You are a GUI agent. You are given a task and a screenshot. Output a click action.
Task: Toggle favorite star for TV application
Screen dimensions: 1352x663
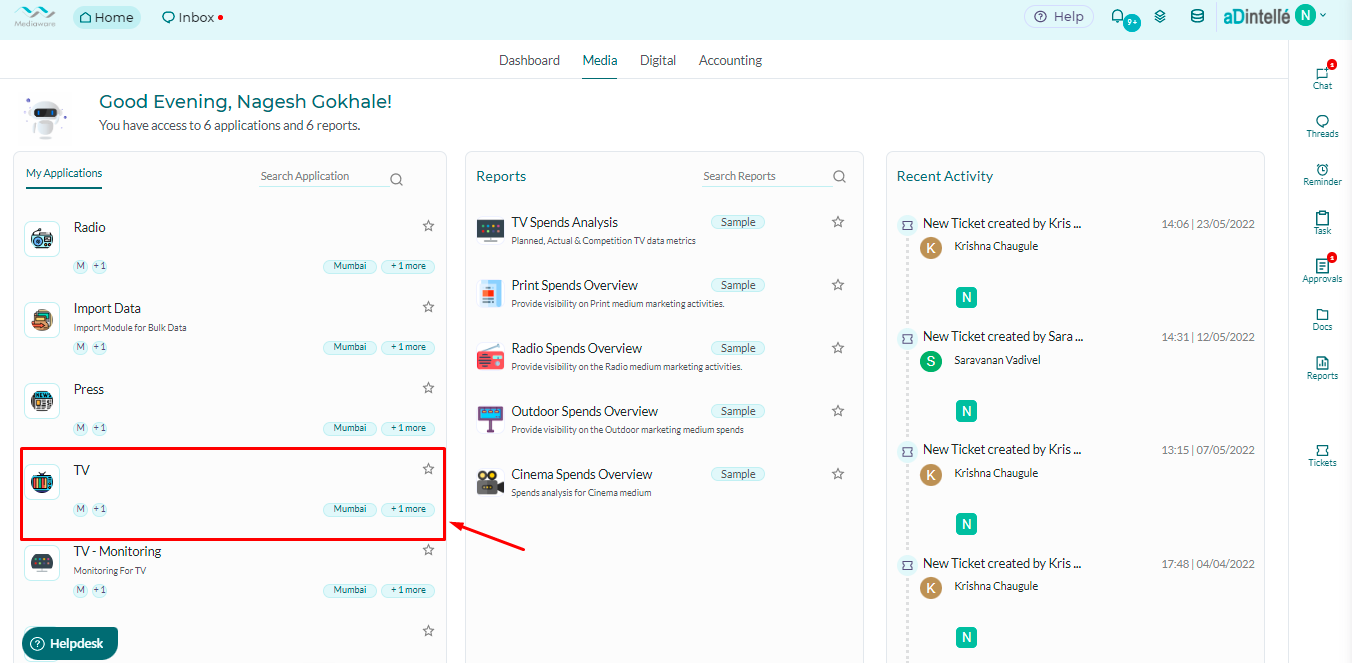click(428, 469)
